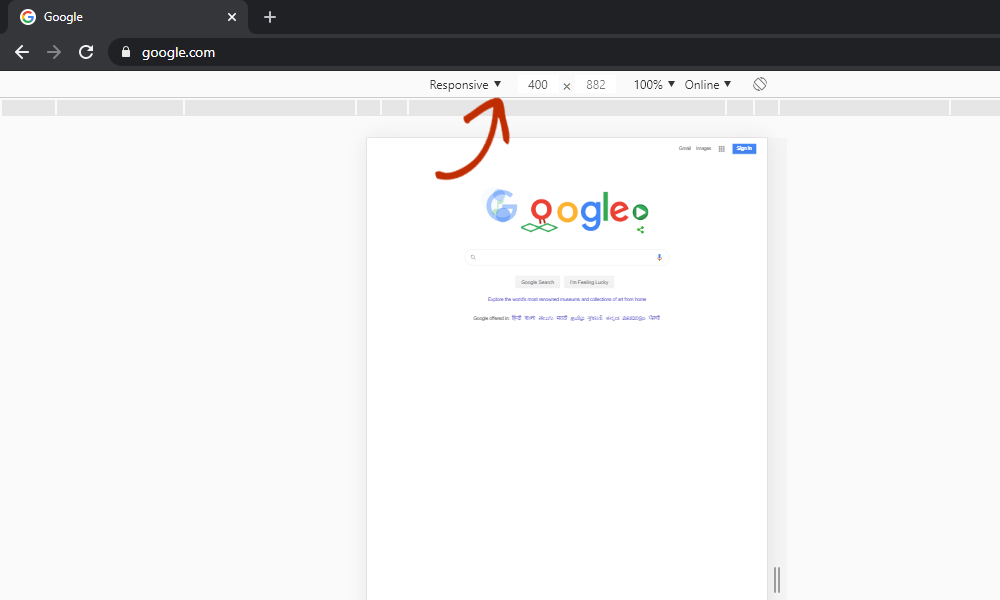This screenshot has height=600, width=1000.
Task: Click inside the Google search box
Action: click(567, 258)
